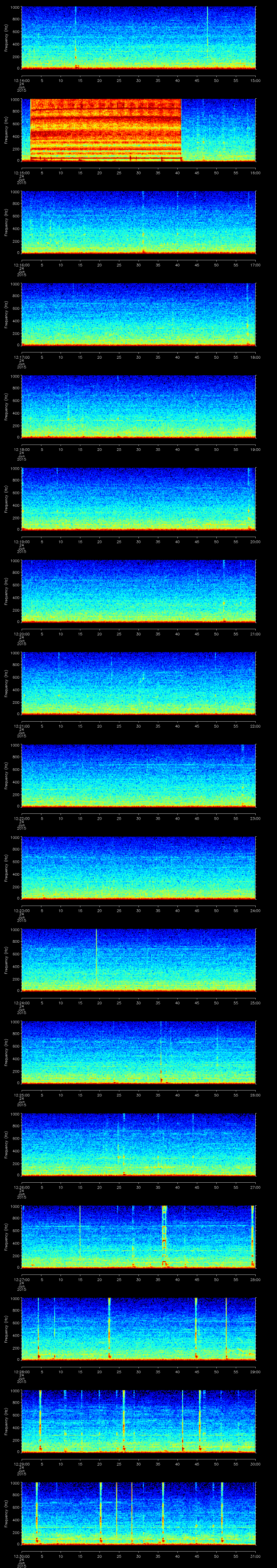277x1568 pixels.
Task: Select the 21:00 end time label
Action: (256, 634)
